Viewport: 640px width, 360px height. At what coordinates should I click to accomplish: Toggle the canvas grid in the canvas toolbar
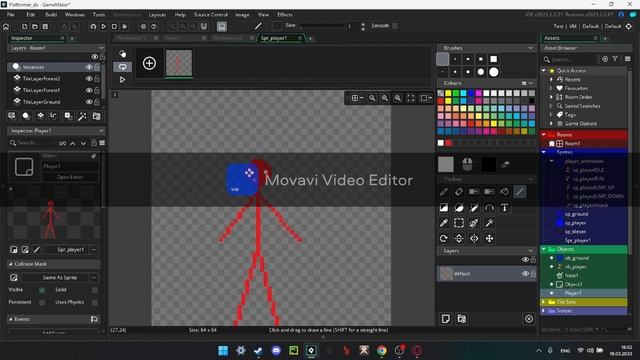355,98
